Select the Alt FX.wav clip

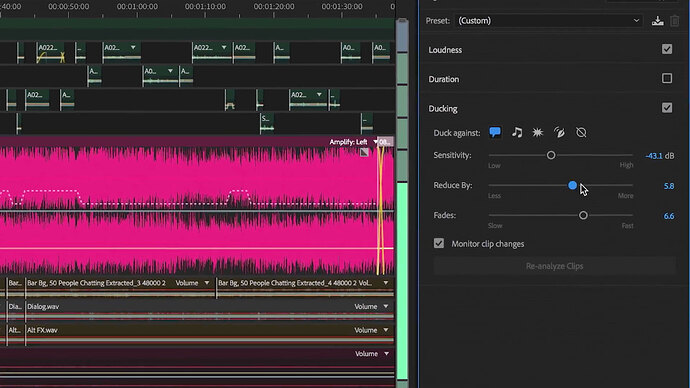[209, 334]
